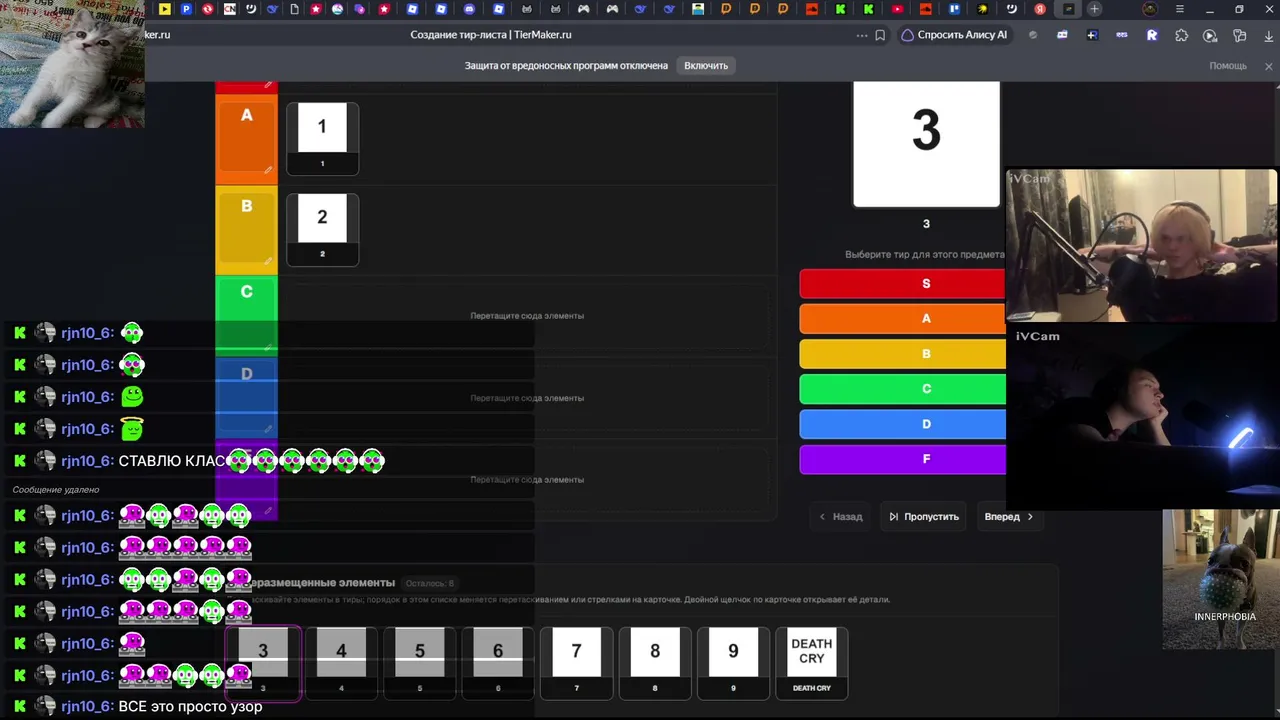Screen dimensions: 1280x720
Task: Assign item to green C button under preview
Action: pyautogui.click(x=903, y=389)
